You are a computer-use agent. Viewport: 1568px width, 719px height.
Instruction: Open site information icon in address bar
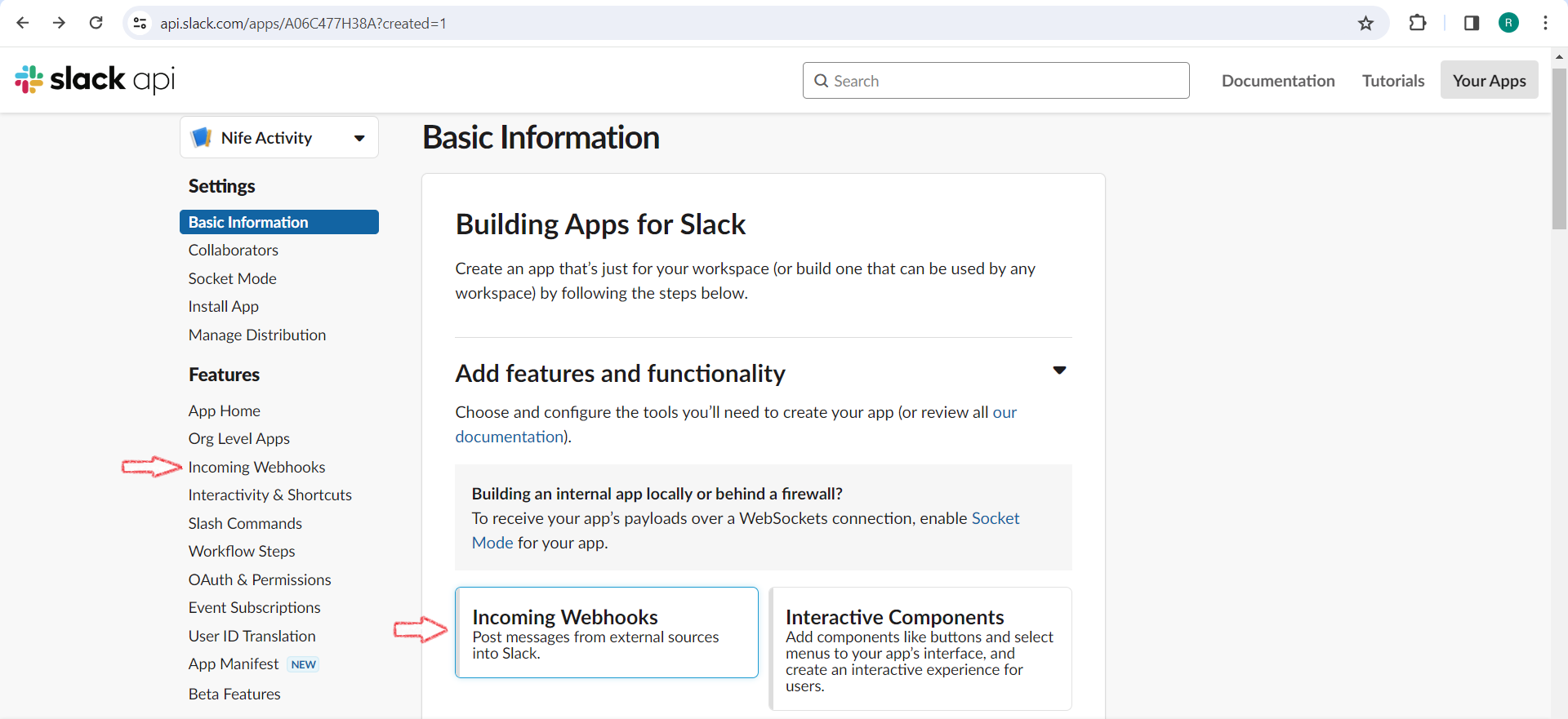[140, 23]
